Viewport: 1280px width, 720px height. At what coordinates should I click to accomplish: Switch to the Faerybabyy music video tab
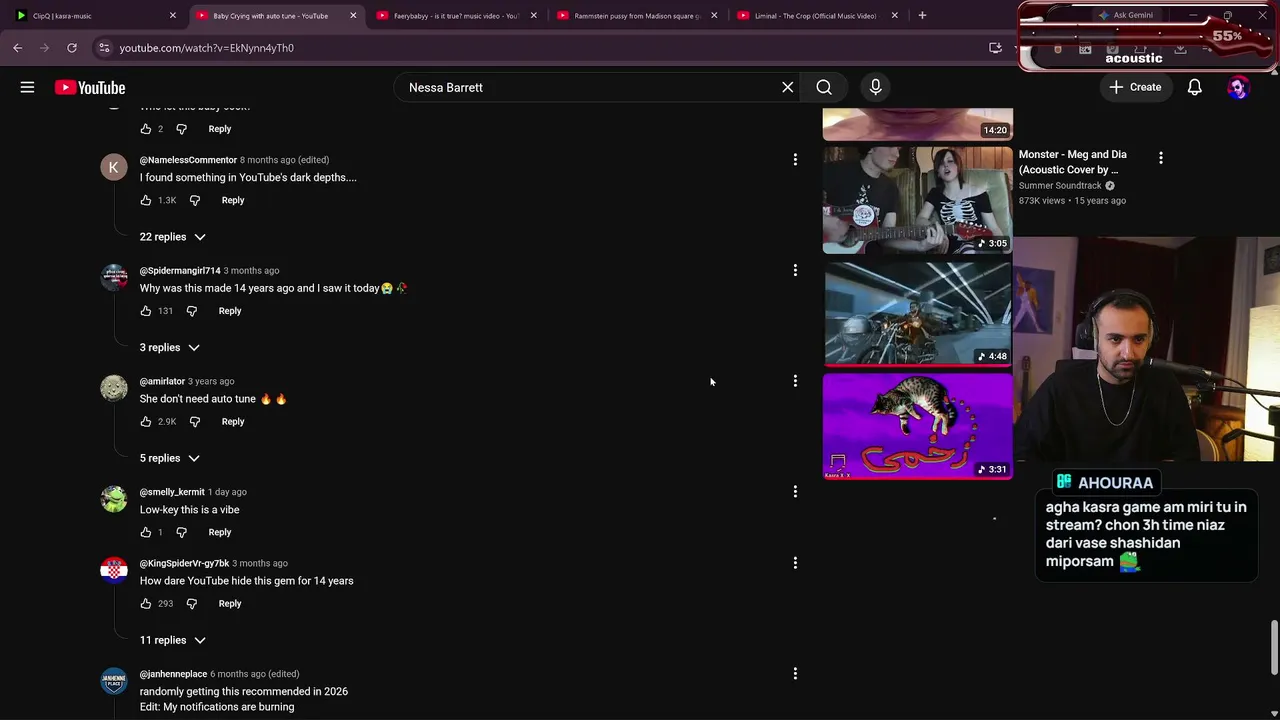457,16
